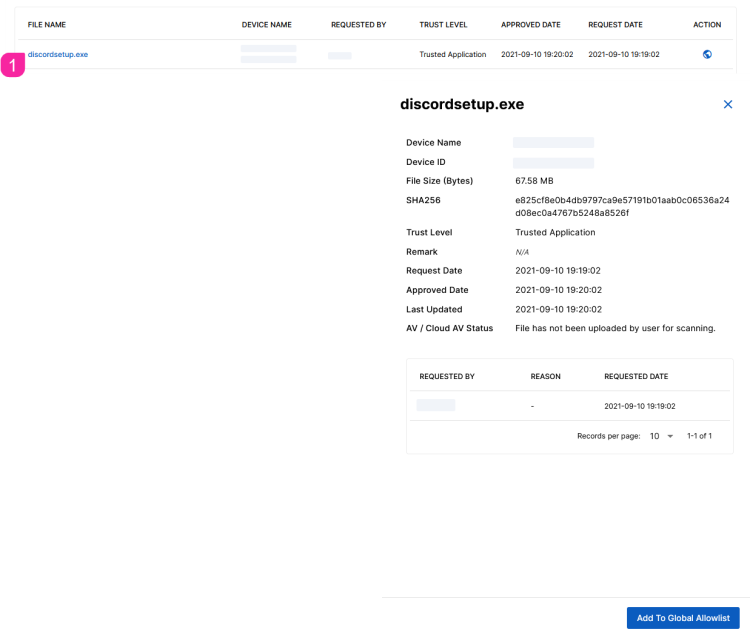Click the Trust Level value in details panel
750x638 pixels.
555,232
